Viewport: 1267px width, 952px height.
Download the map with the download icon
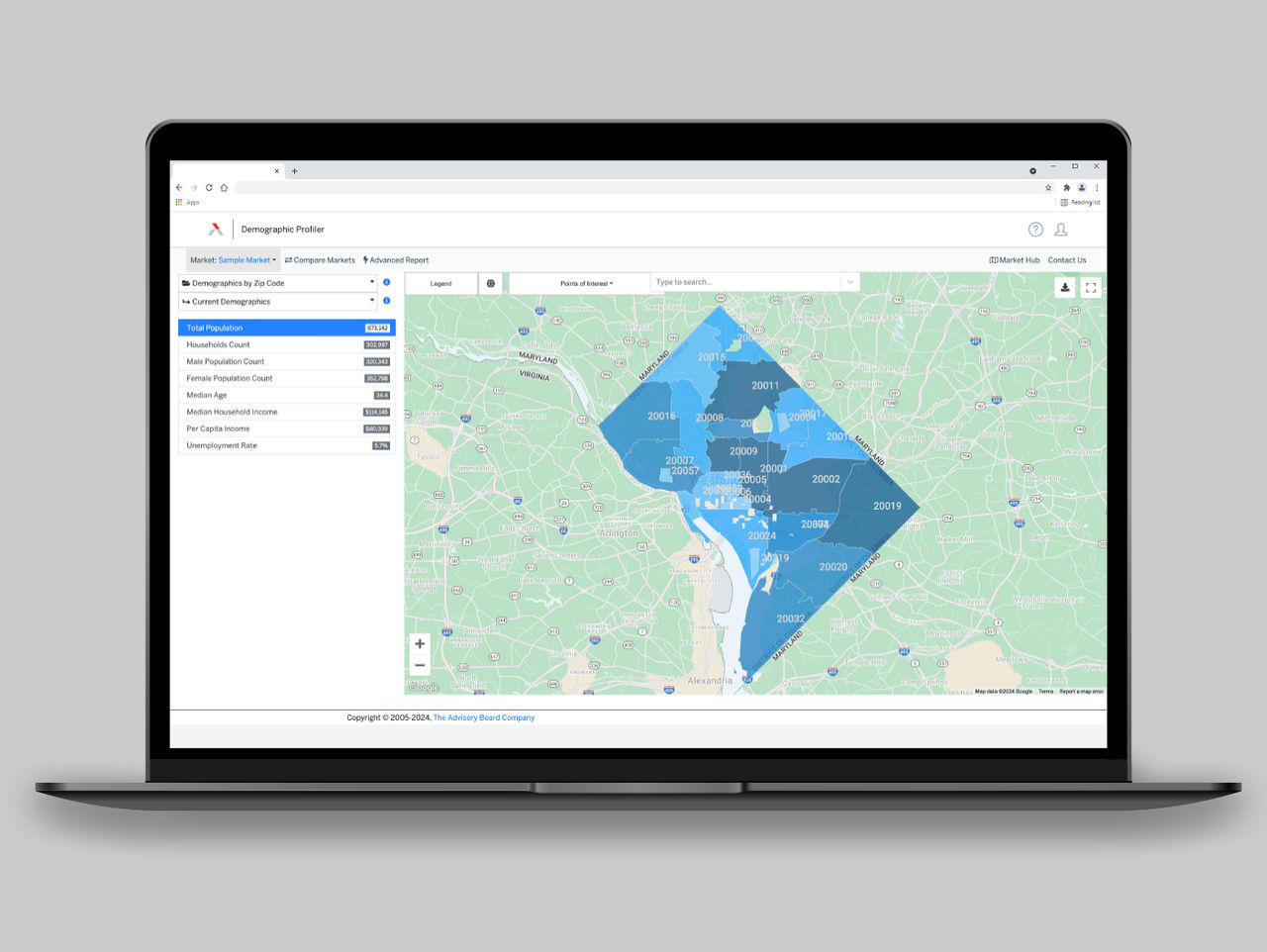point(1065,288)
